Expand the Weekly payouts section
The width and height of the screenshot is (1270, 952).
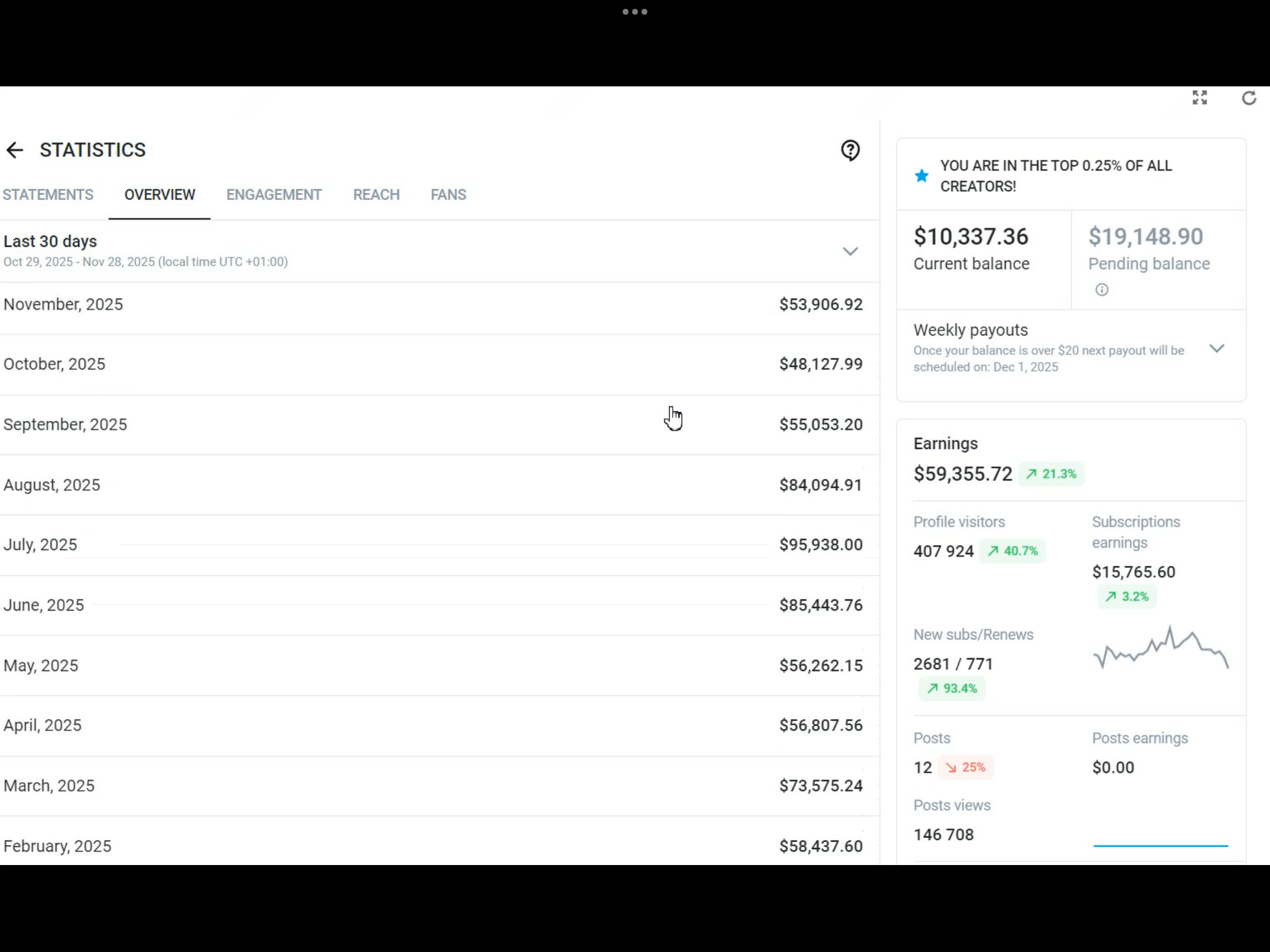pos(1216,348)
